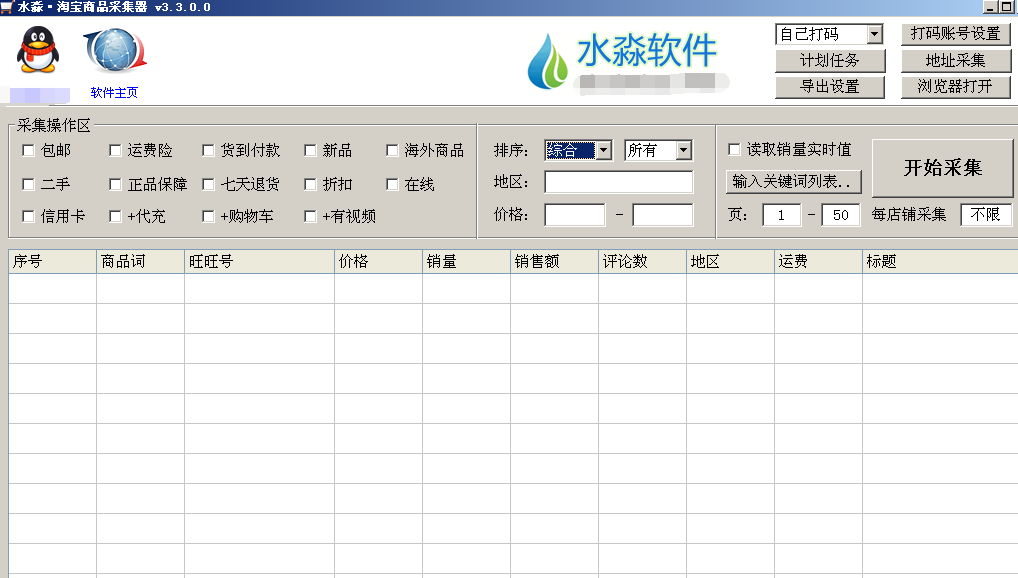Open 输入关键词列表 button
The height and width of the screenshot is (578, 1018).
(x=793, y=182)
